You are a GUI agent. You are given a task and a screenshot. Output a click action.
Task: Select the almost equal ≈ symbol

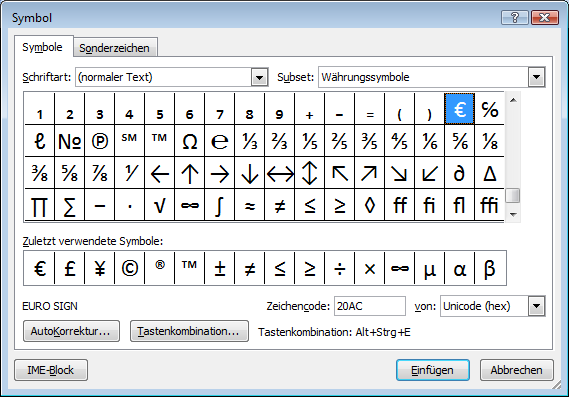pyautogui.click(x=249, y=205)
